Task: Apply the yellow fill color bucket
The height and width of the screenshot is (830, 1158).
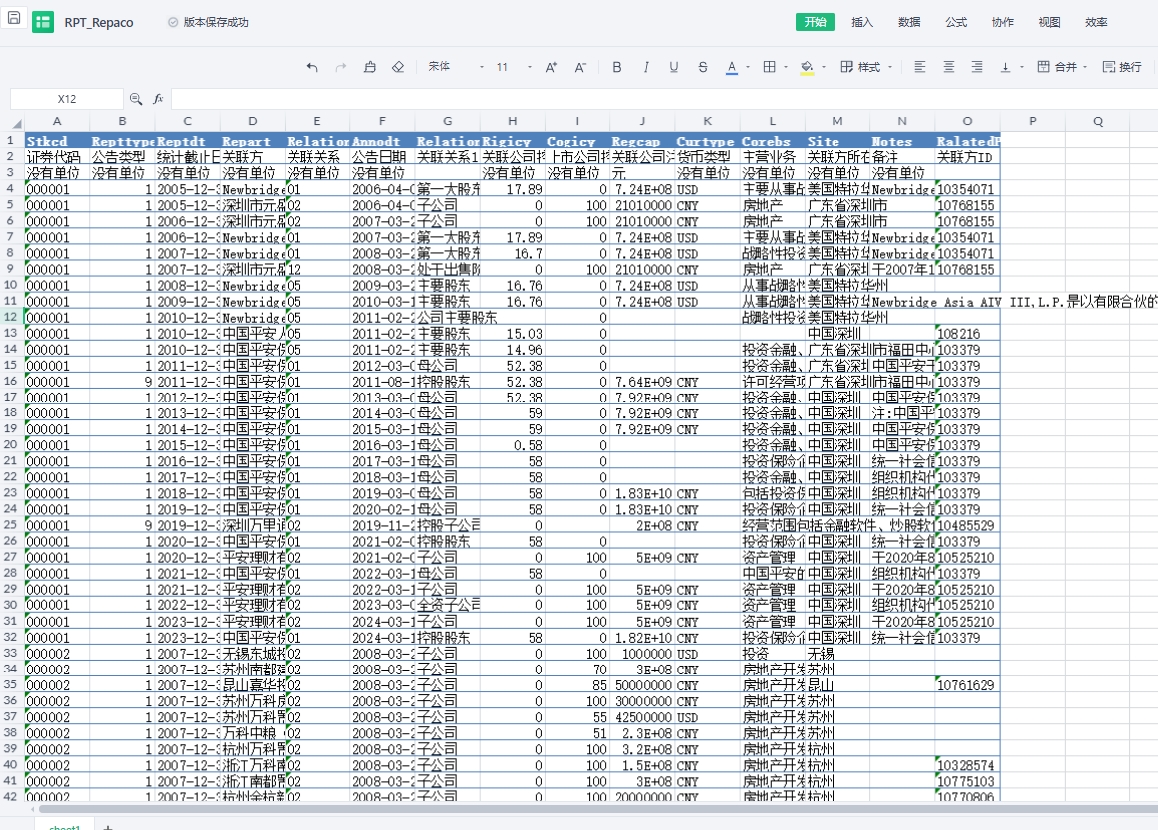Action: tap(807, 67)
